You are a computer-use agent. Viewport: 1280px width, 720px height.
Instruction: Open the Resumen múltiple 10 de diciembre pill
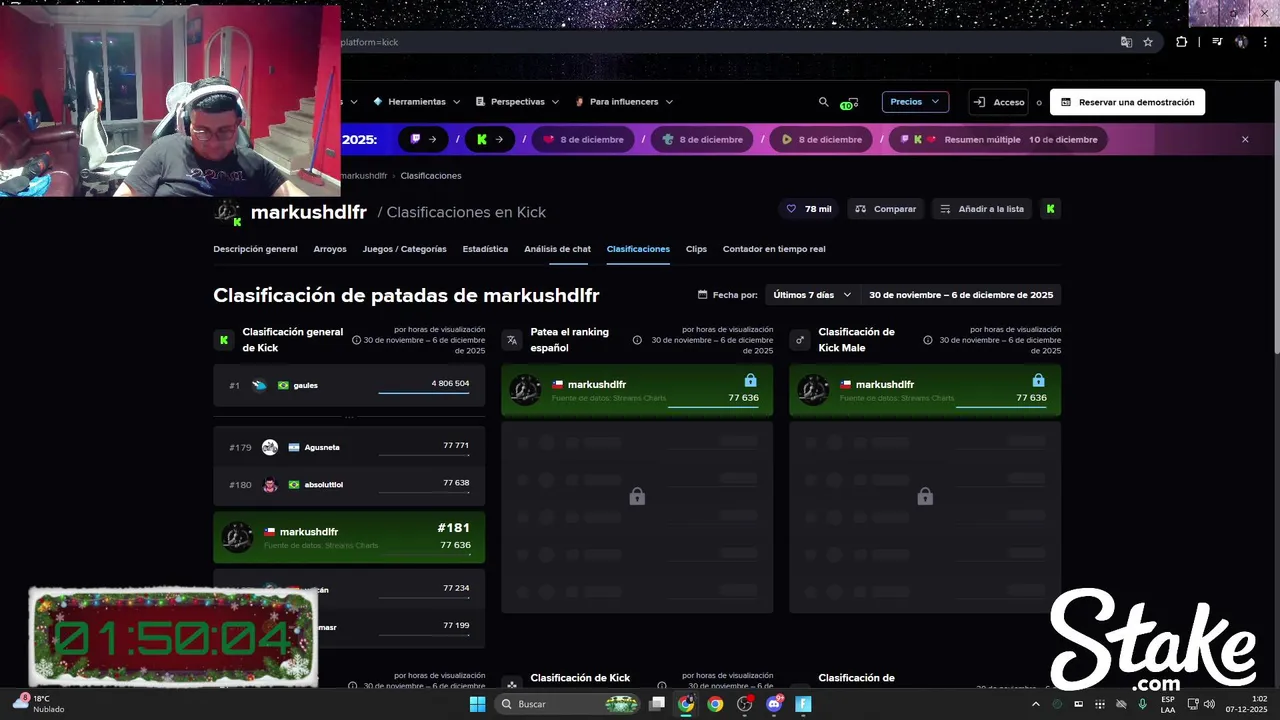(x=999, y=140)
